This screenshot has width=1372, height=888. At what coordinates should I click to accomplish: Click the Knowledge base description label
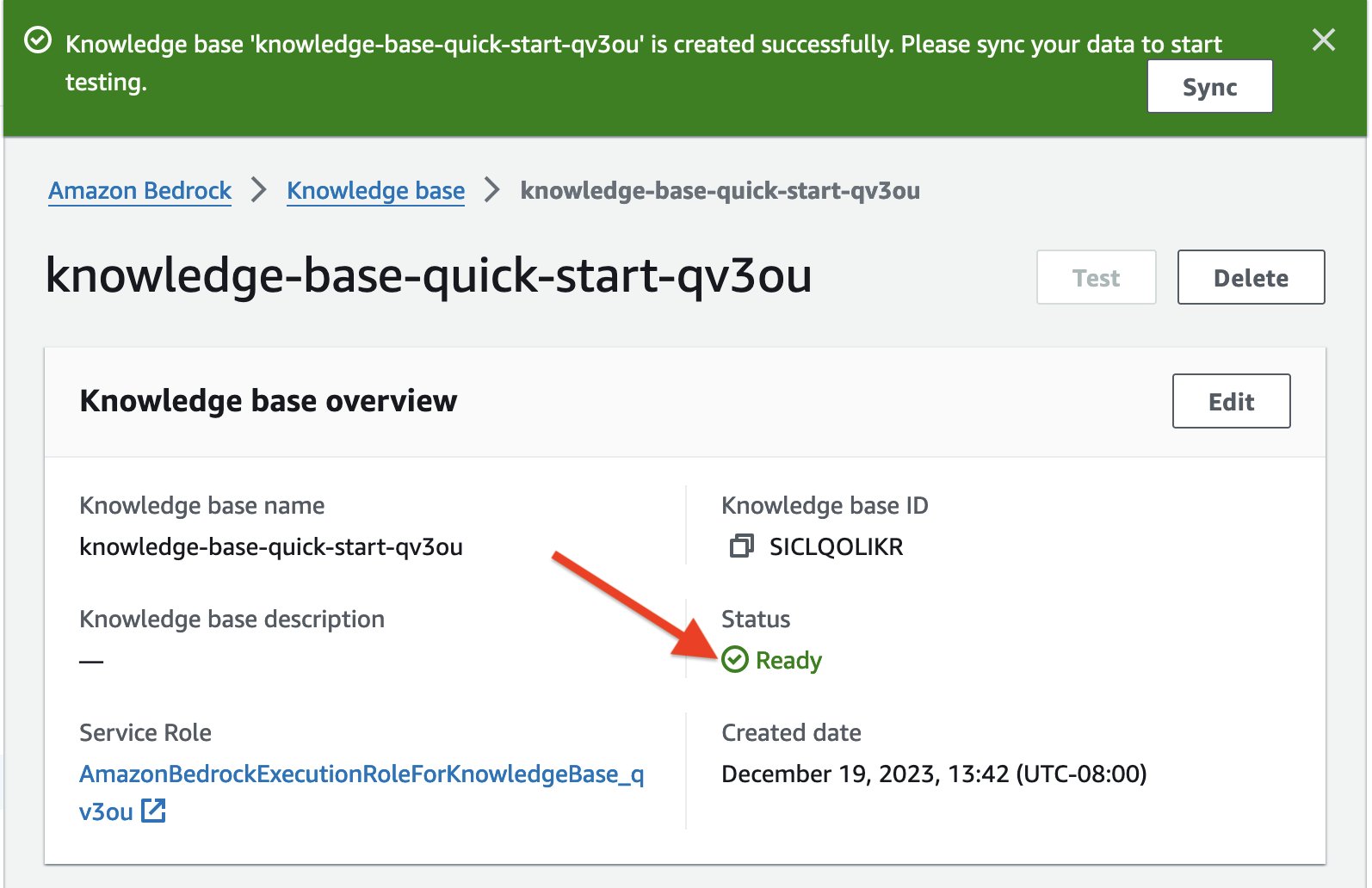pos(232,619)
